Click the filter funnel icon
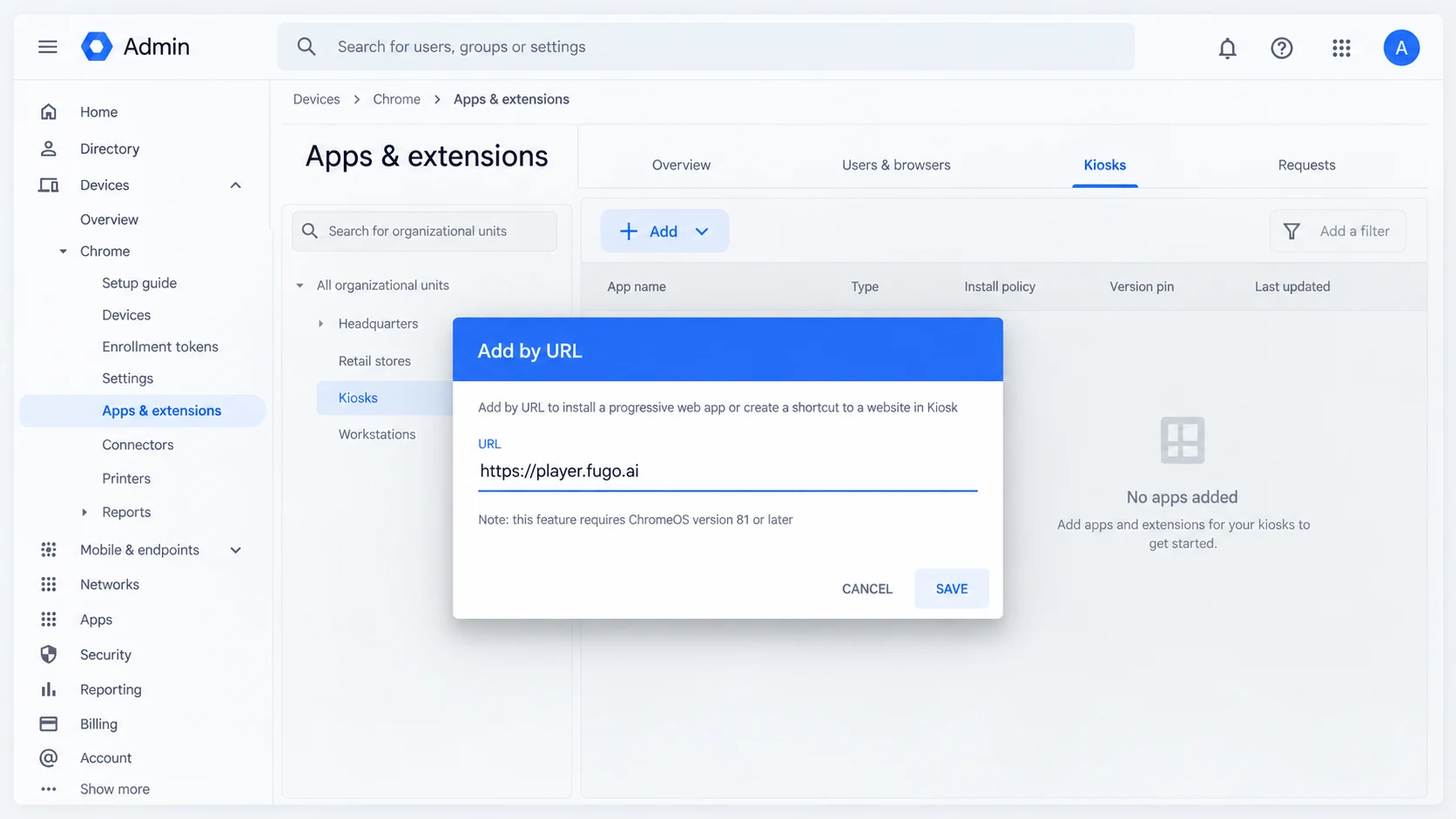The image size is (1456, 819). (1291, 232)
